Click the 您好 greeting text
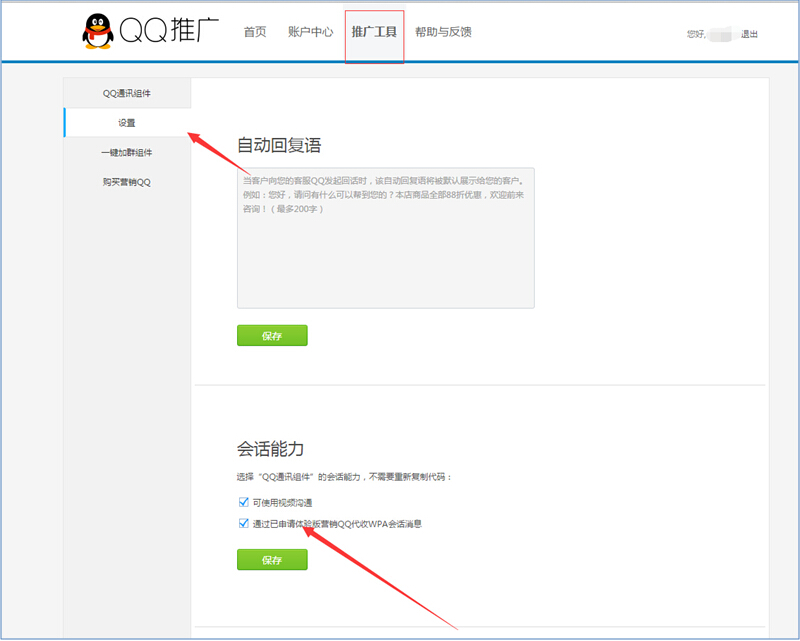The image size is (800, 641). coord(696,34)
